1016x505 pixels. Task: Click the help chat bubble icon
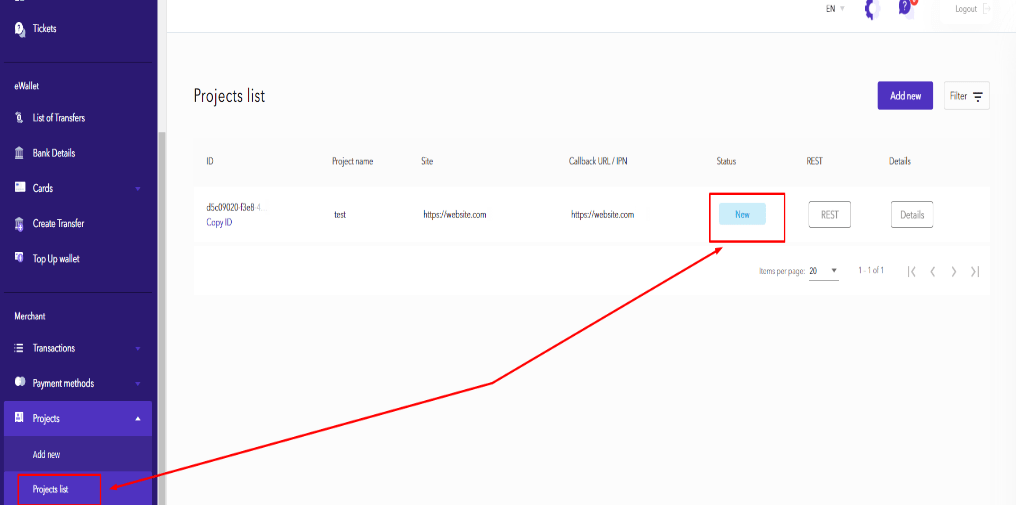point(906,8)
